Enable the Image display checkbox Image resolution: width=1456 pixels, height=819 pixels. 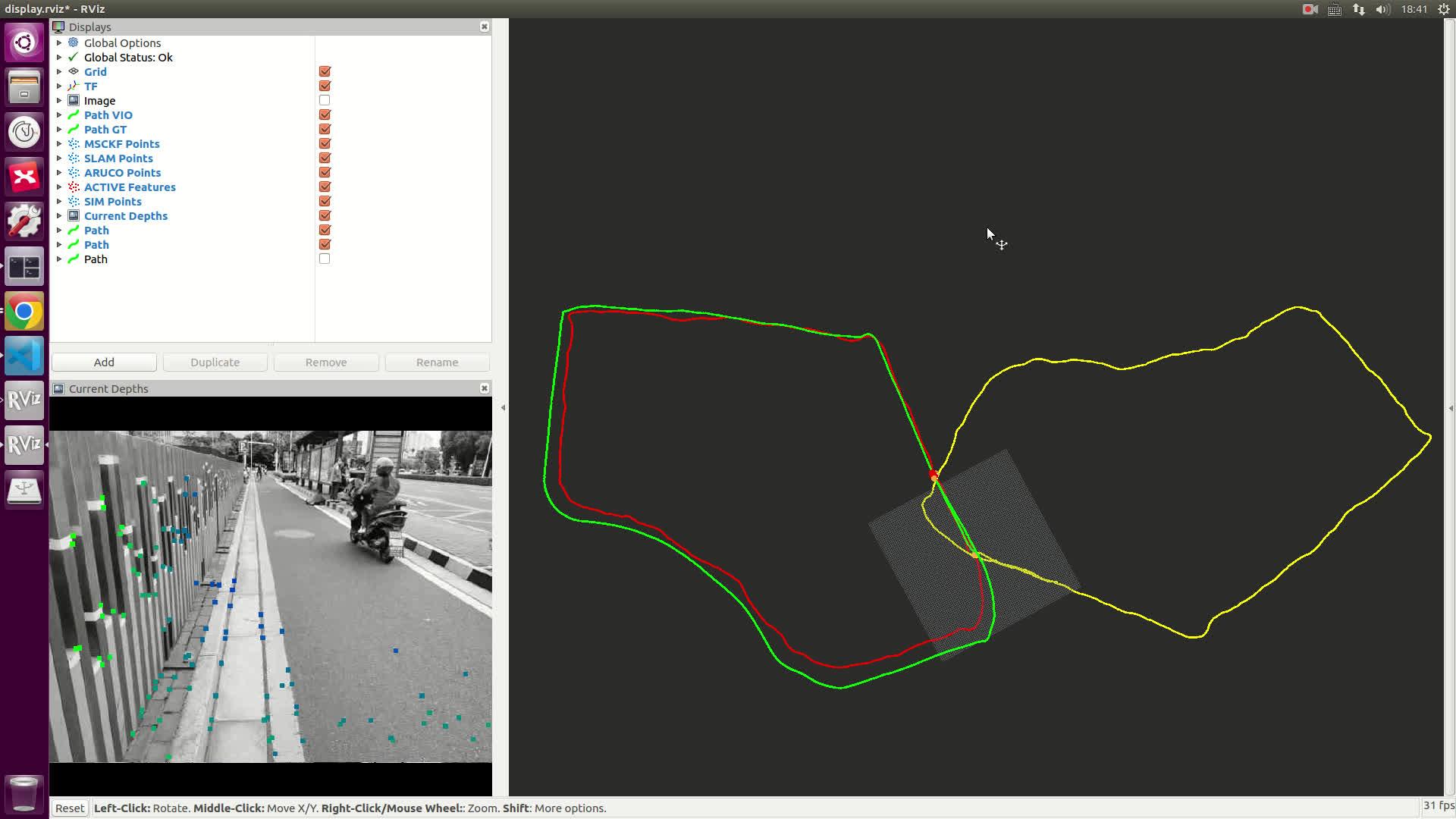tap(325, 100)
